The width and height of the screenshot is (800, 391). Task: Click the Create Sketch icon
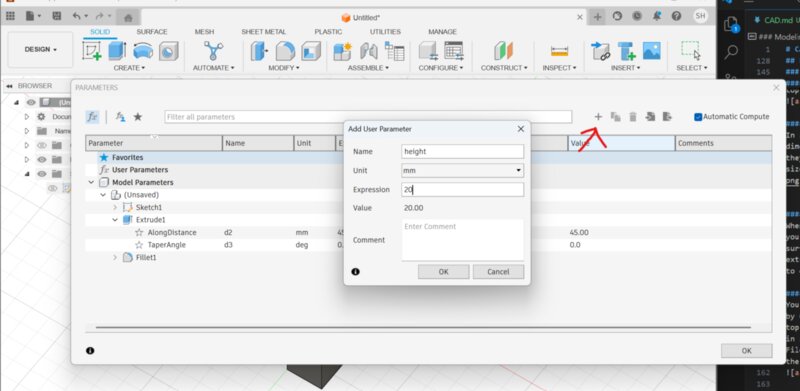tap(92, 51)
